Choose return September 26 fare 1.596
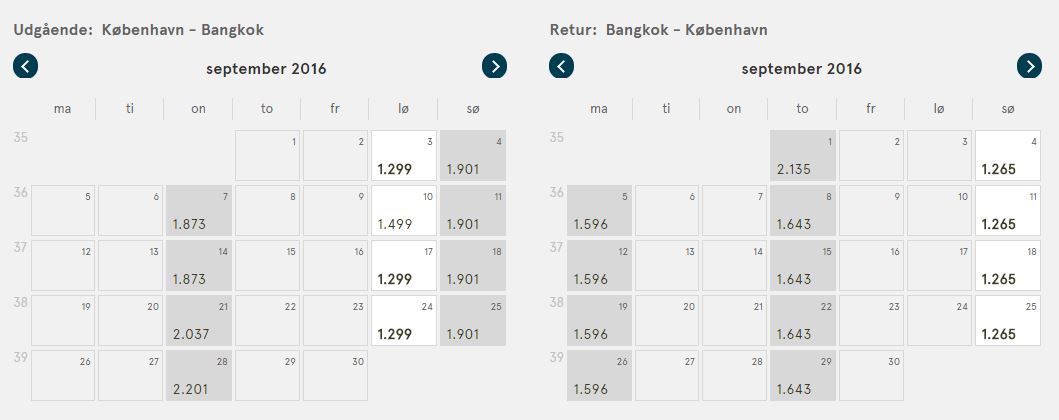Image resolution: width=1059 pixels, height=420 pixels. pos(599,376)
